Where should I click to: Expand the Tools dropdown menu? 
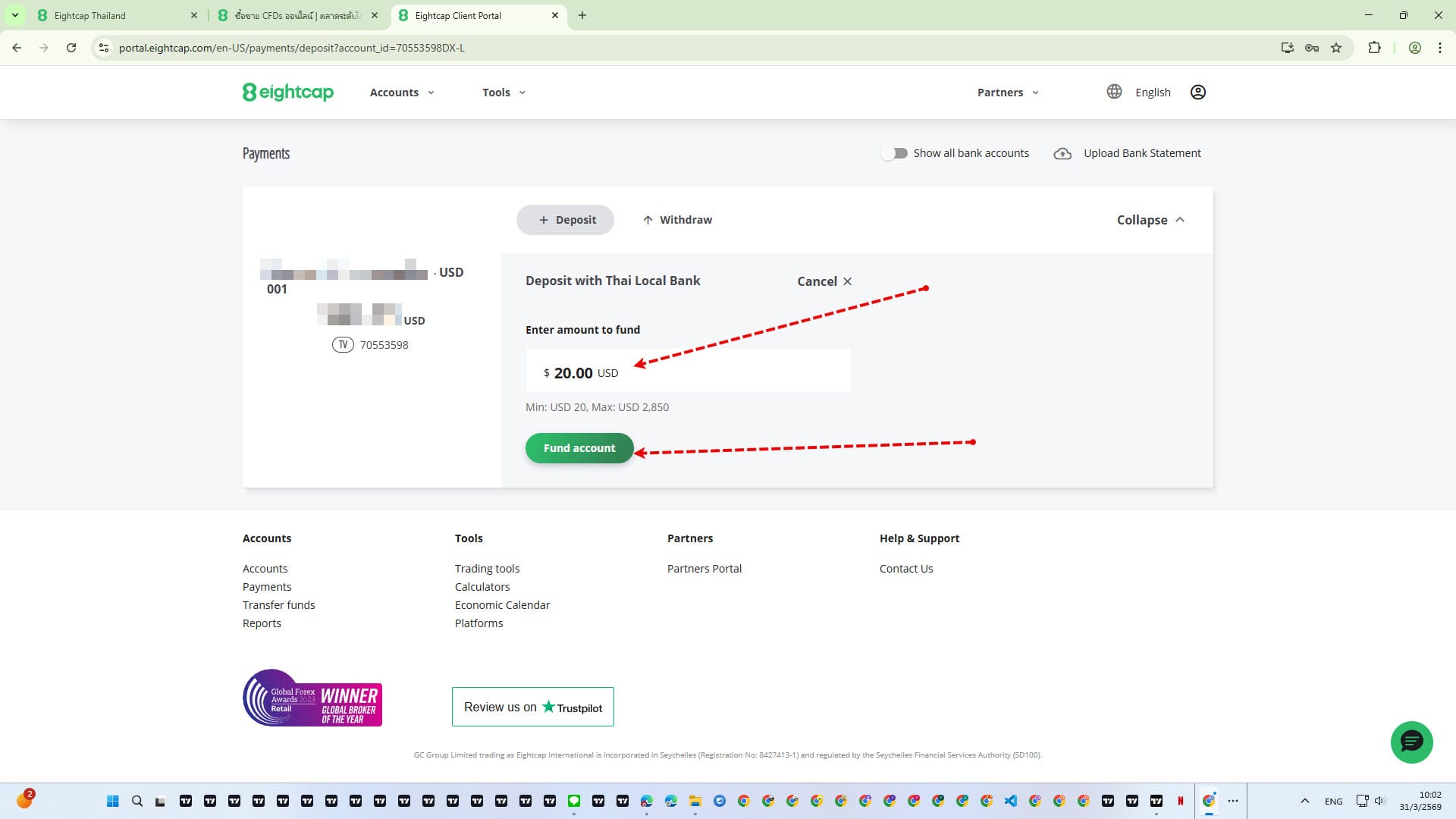[x=504, y=93]
